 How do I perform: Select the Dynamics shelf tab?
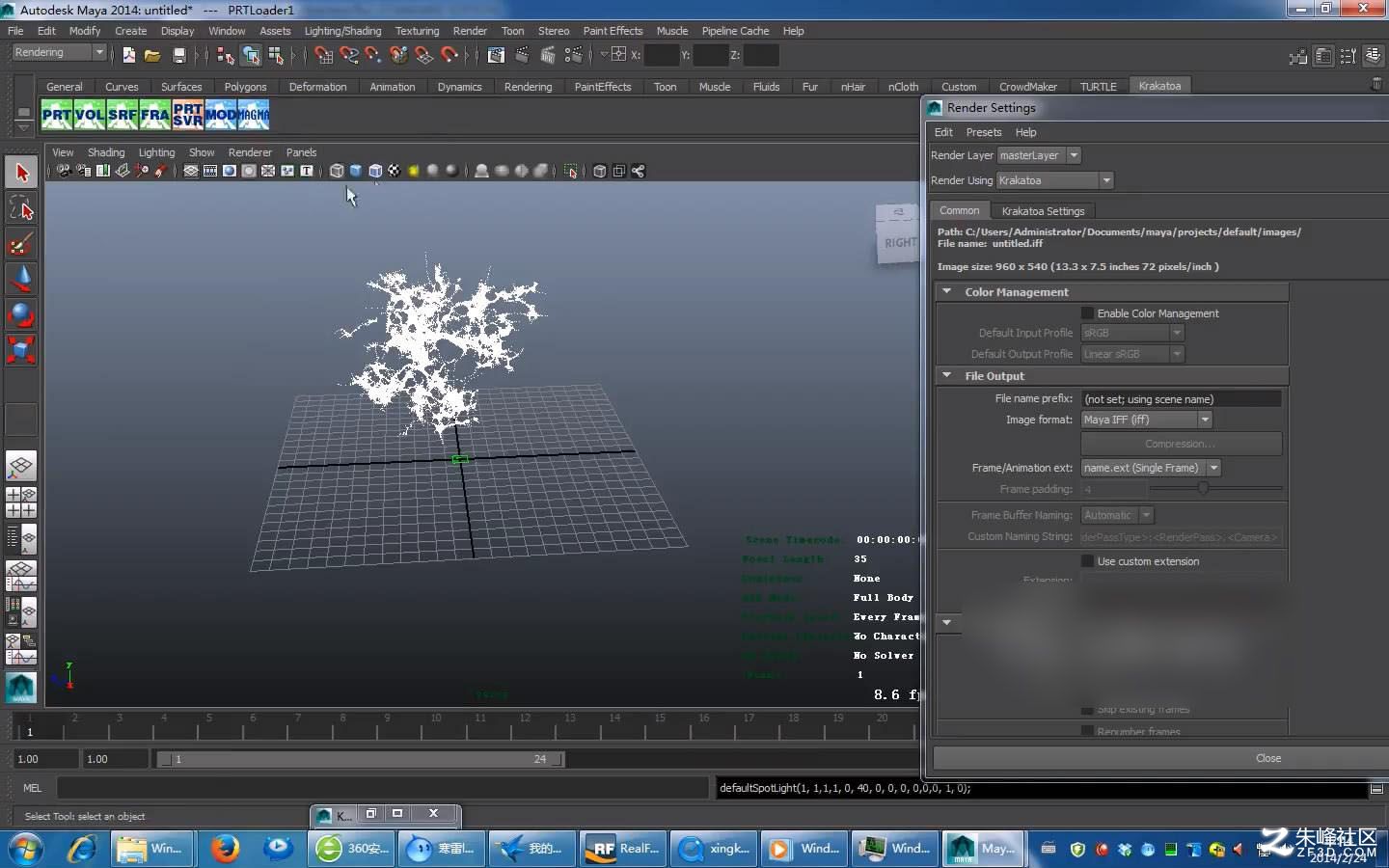coord(459,87)
